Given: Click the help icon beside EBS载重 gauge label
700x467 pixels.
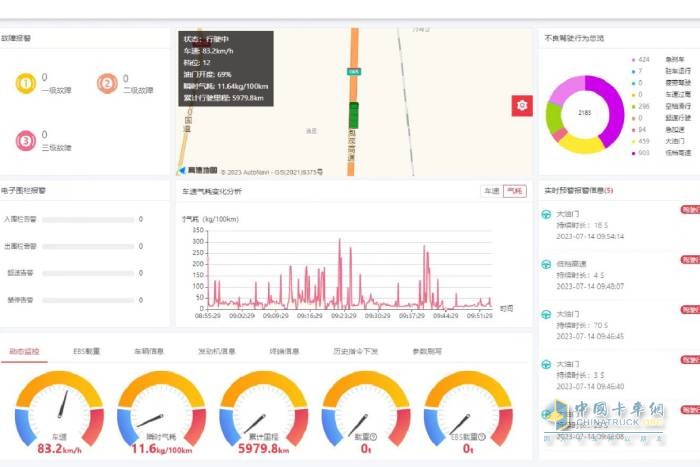Looking at the screenshot, I should tap(482, 437).
